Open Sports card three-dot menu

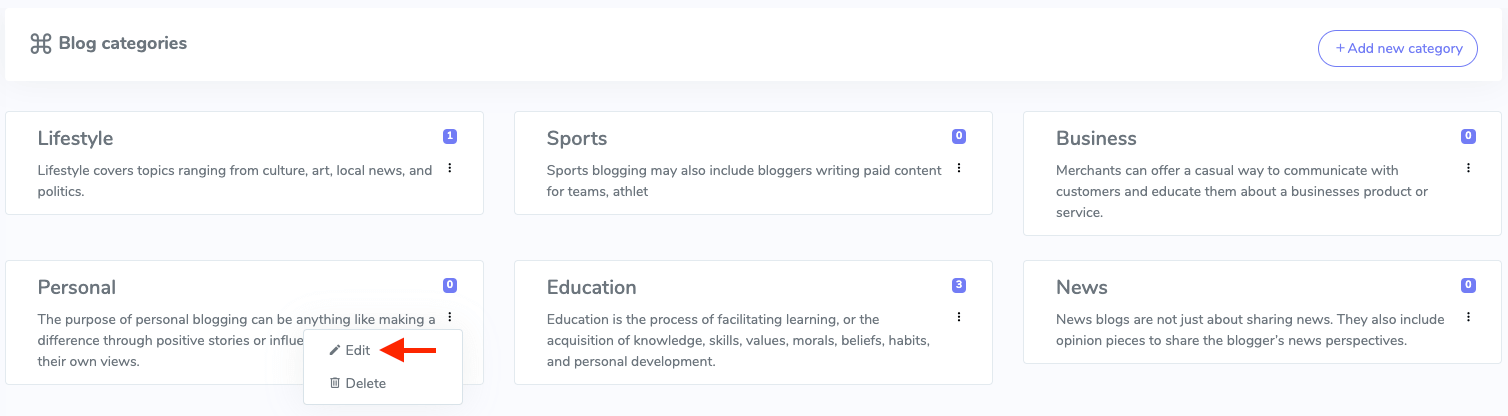point(959,168)
